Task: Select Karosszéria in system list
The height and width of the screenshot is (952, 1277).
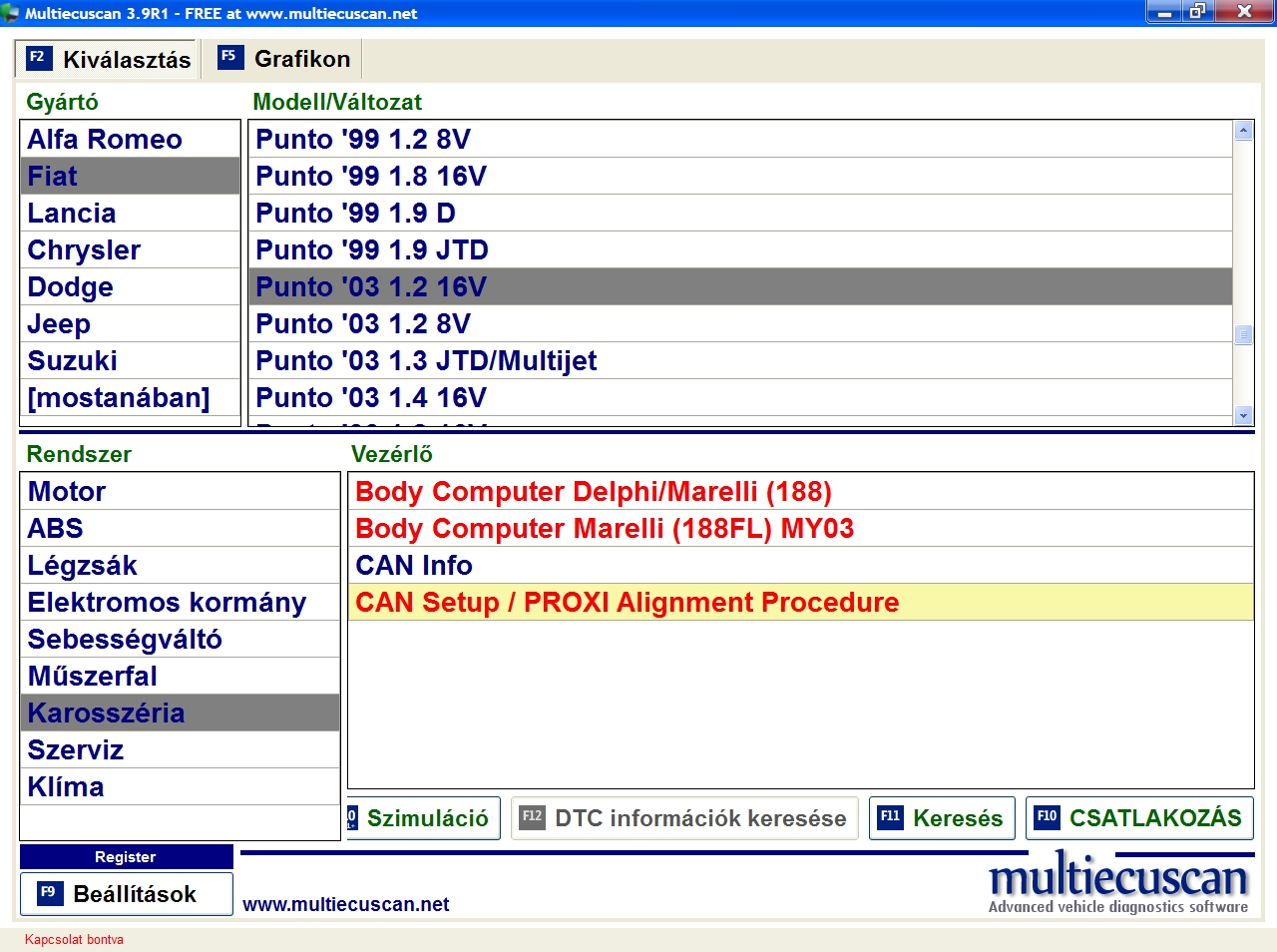Action: (x=181, y=713)
